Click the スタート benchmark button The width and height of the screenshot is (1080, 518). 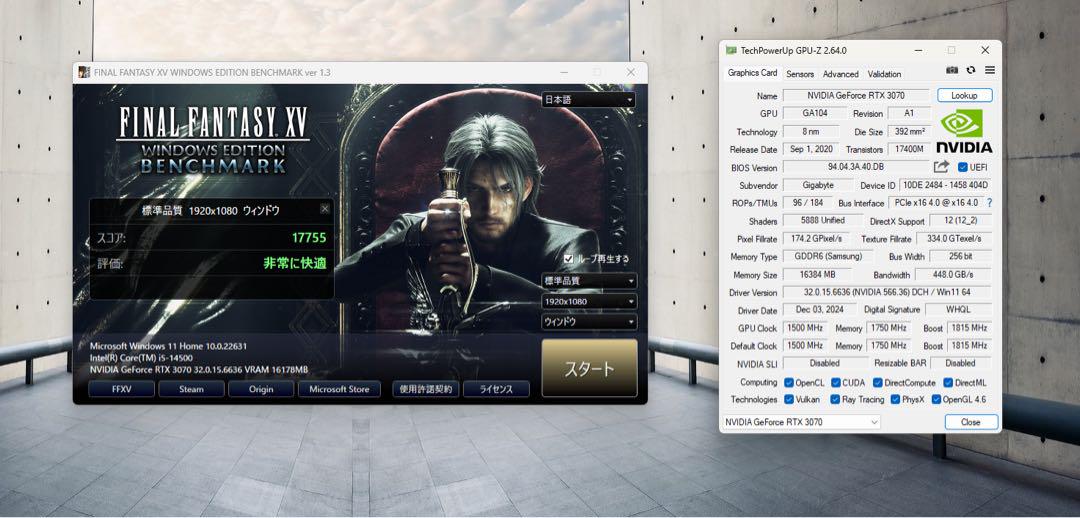(590, 369)
